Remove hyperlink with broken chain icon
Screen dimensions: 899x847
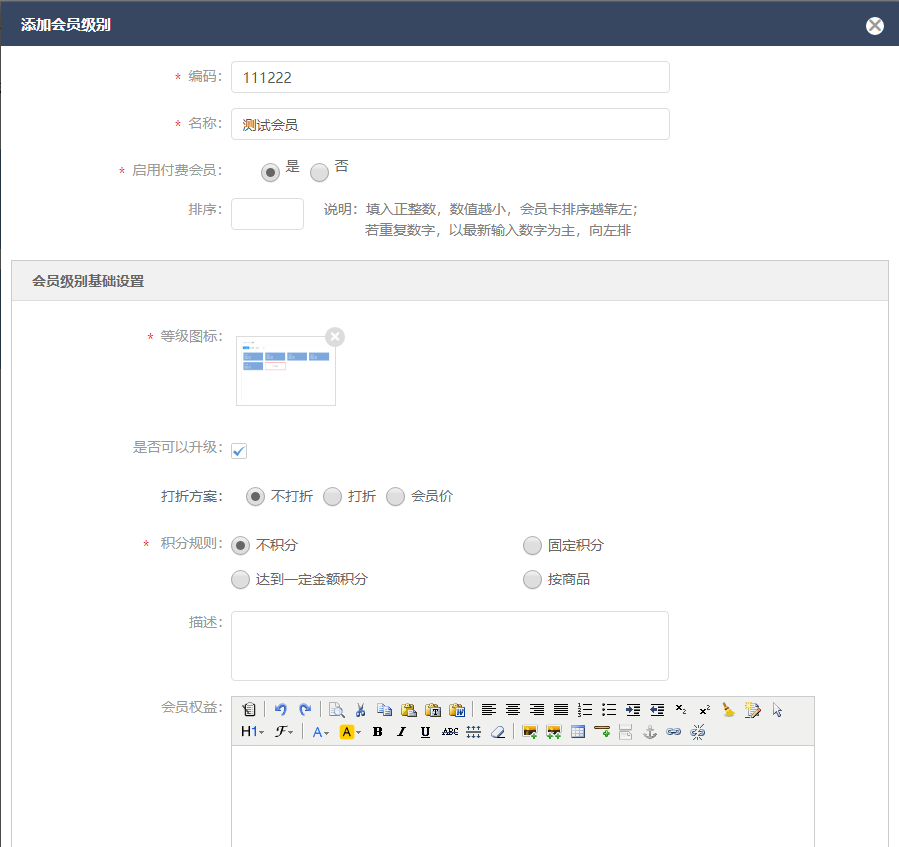click(x=698, y=732)
